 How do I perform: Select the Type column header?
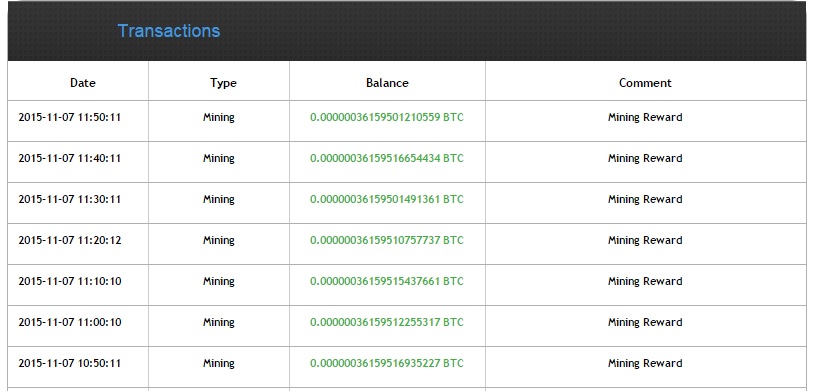223,83
